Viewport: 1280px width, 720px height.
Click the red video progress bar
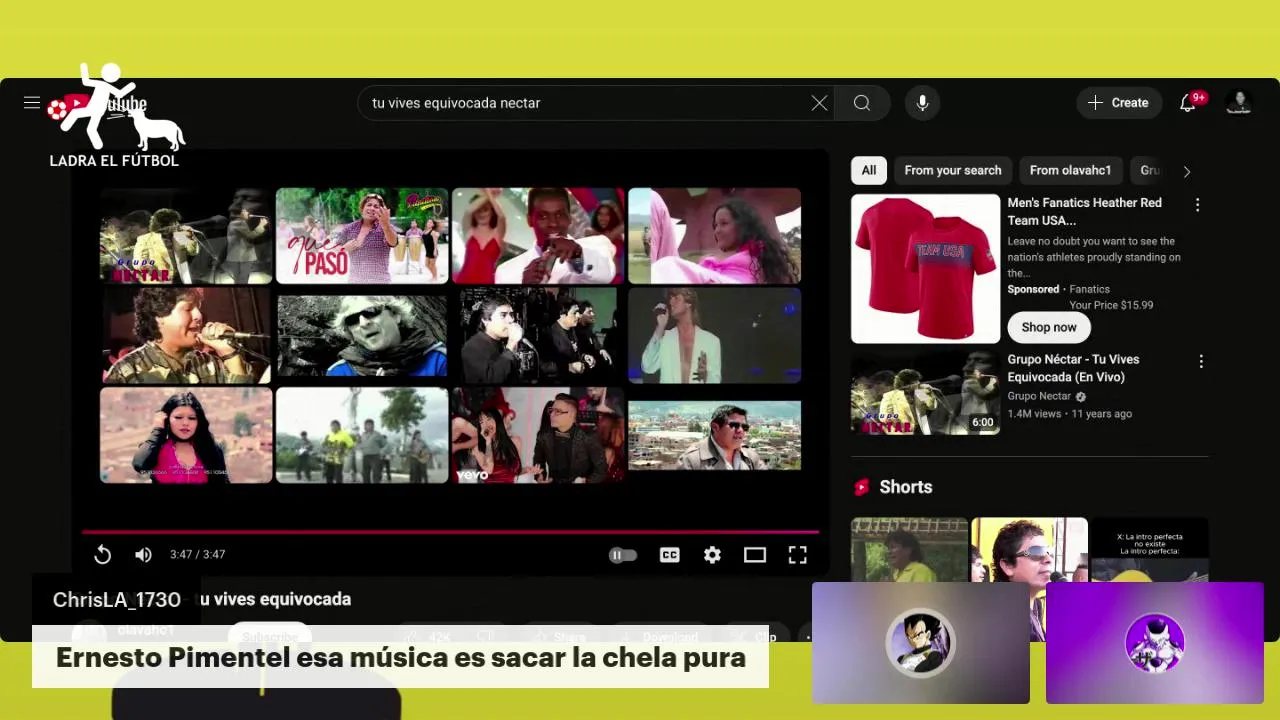[x=450, y=531]
